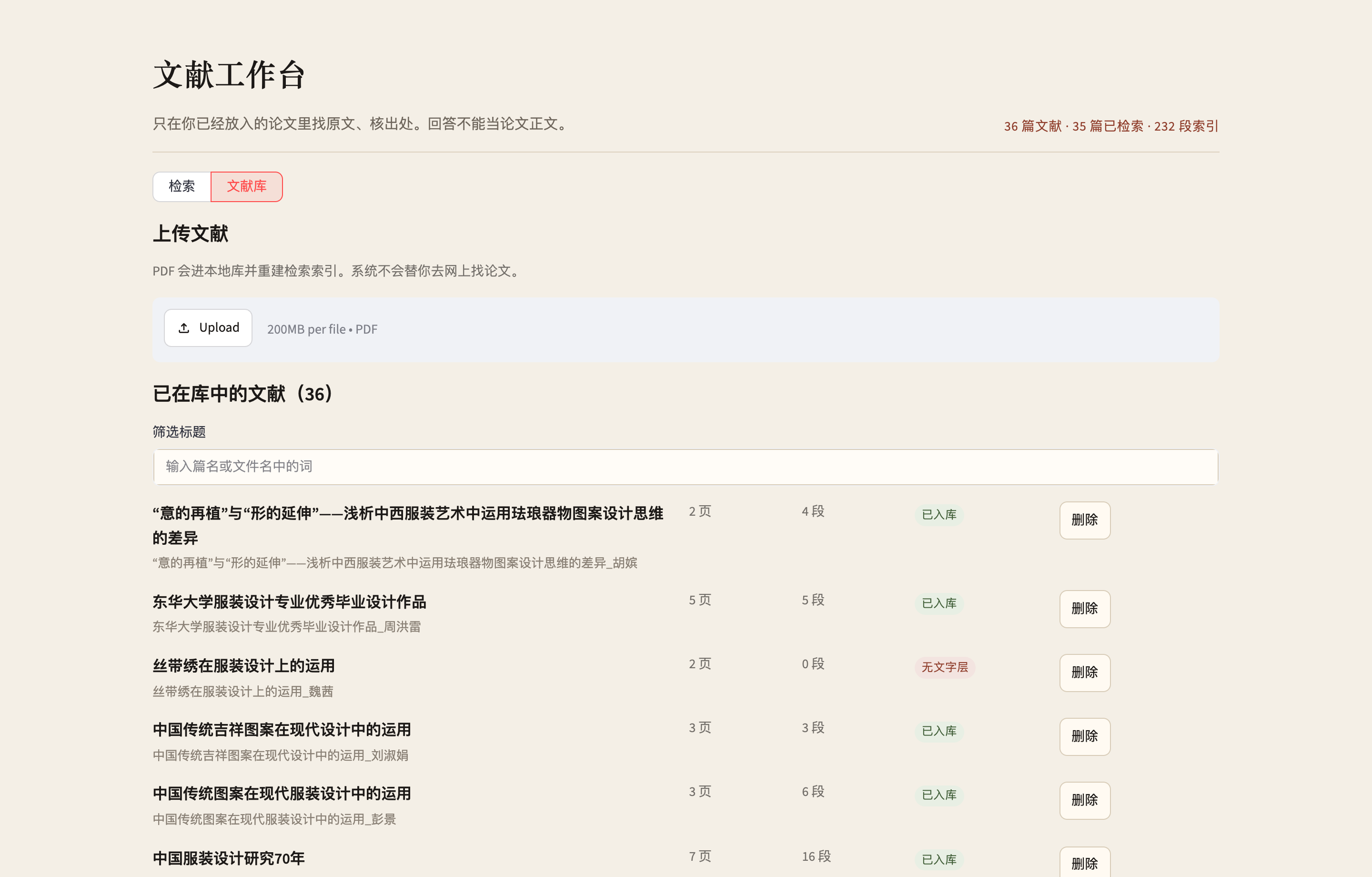Click the upload arrow icon
This screenshot has height=877, width=1372.
pyautogui.click(x=183, y=328)
